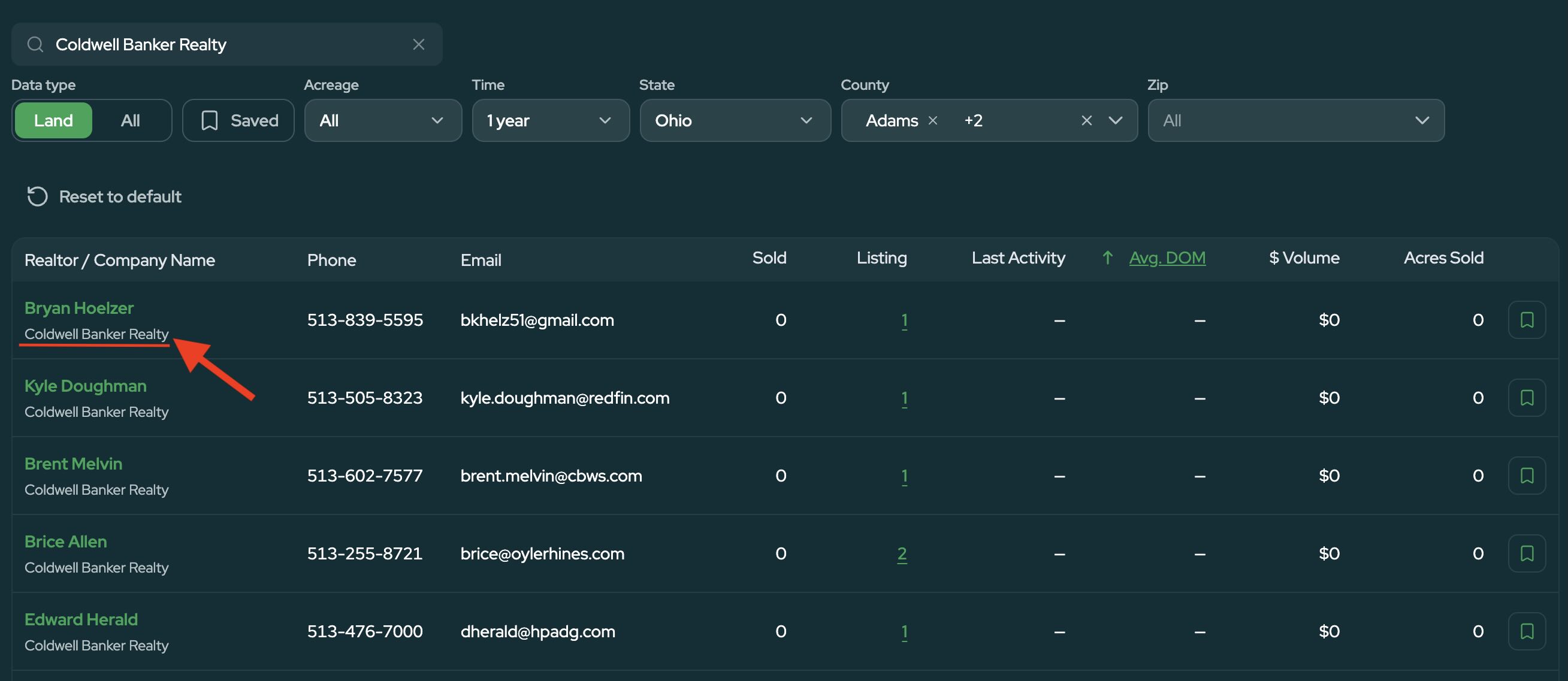Click the Last Activity column header
This screenshot has width=1568, height=681.
tap(1019, 258)
